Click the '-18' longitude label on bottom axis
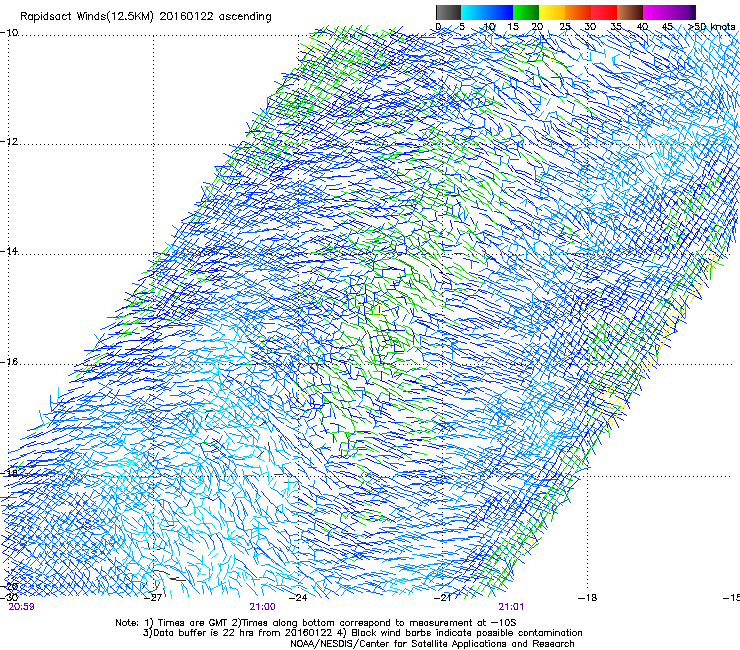This screenshot has height=650, width=740. (588, 598)
